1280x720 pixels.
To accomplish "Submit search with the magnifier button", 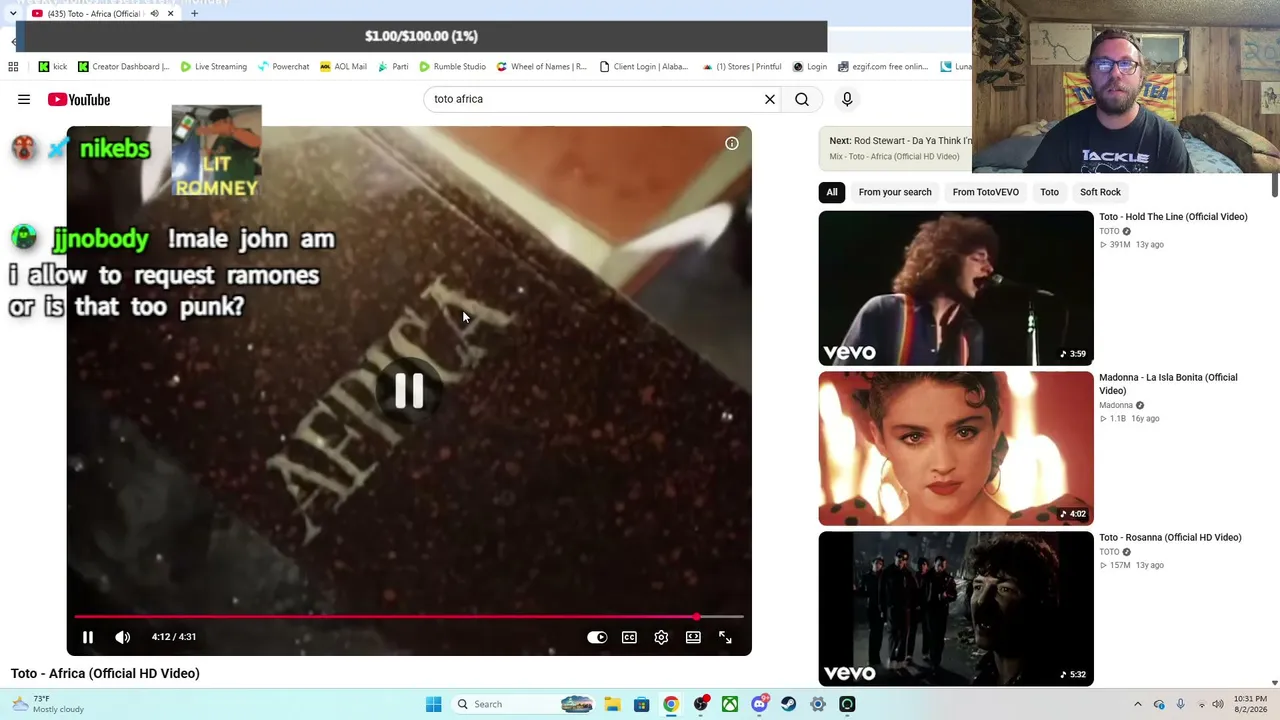I will pos(802,99).
